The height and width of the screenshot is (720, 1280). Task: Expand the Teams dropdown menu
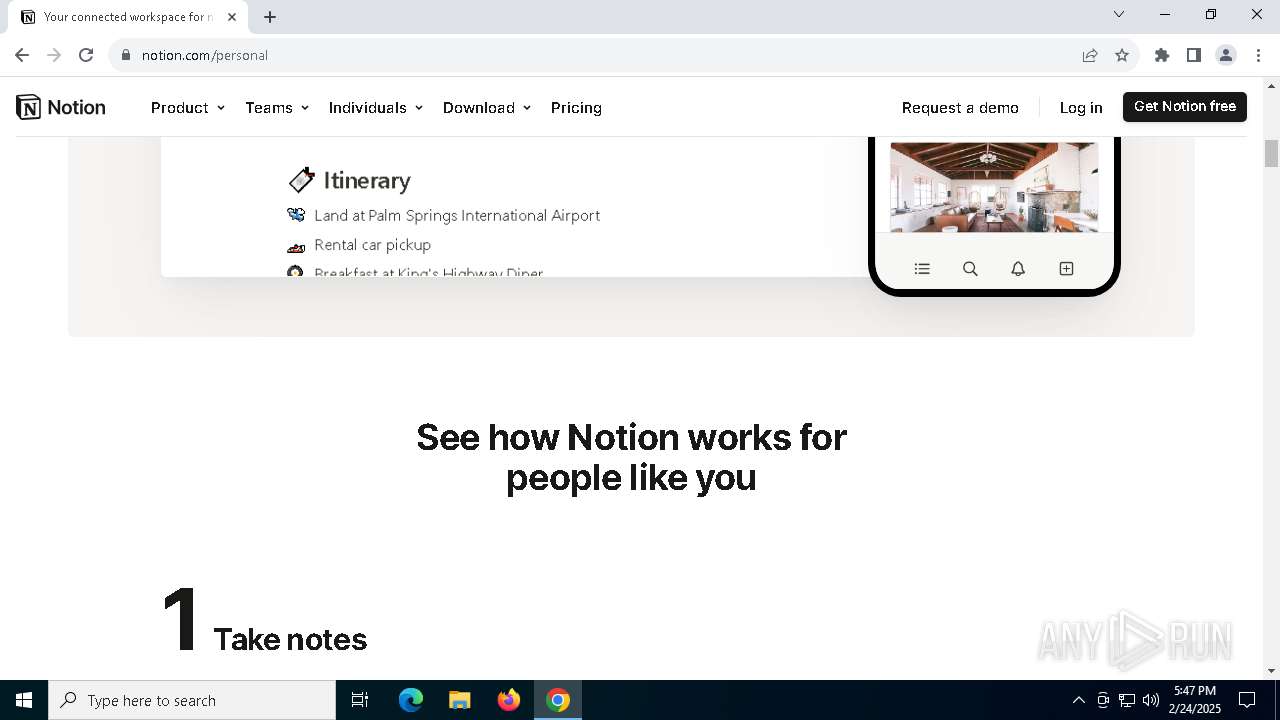(x=277, y=107)
